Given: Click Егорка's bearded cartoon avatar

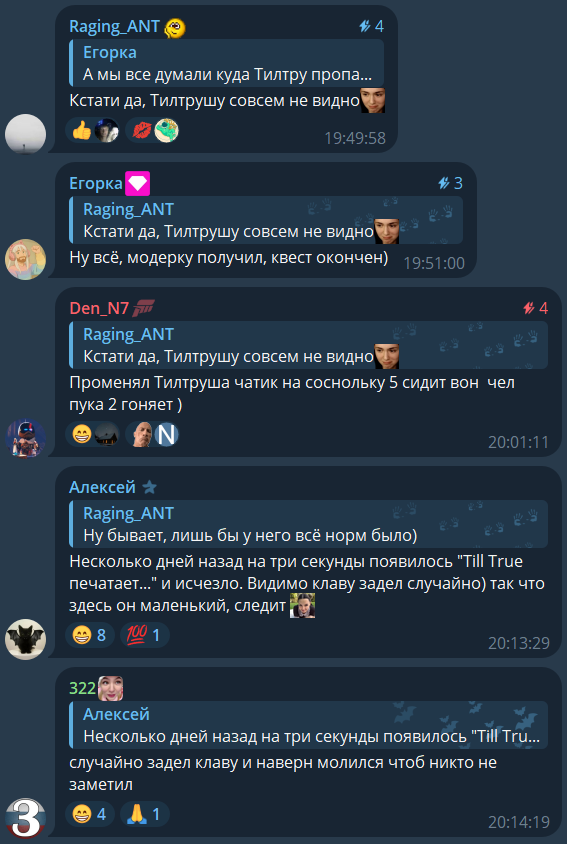Looking at the screenshot, I should pos(25,259).
